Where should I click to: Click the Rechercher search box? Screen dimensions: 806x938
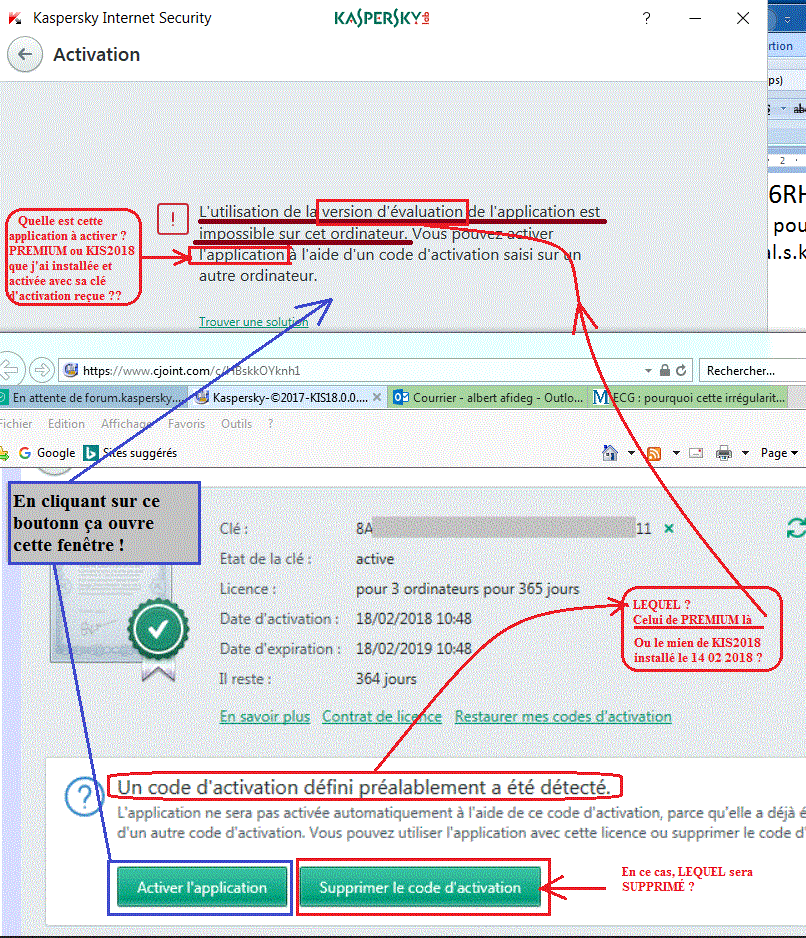[752, 370]
